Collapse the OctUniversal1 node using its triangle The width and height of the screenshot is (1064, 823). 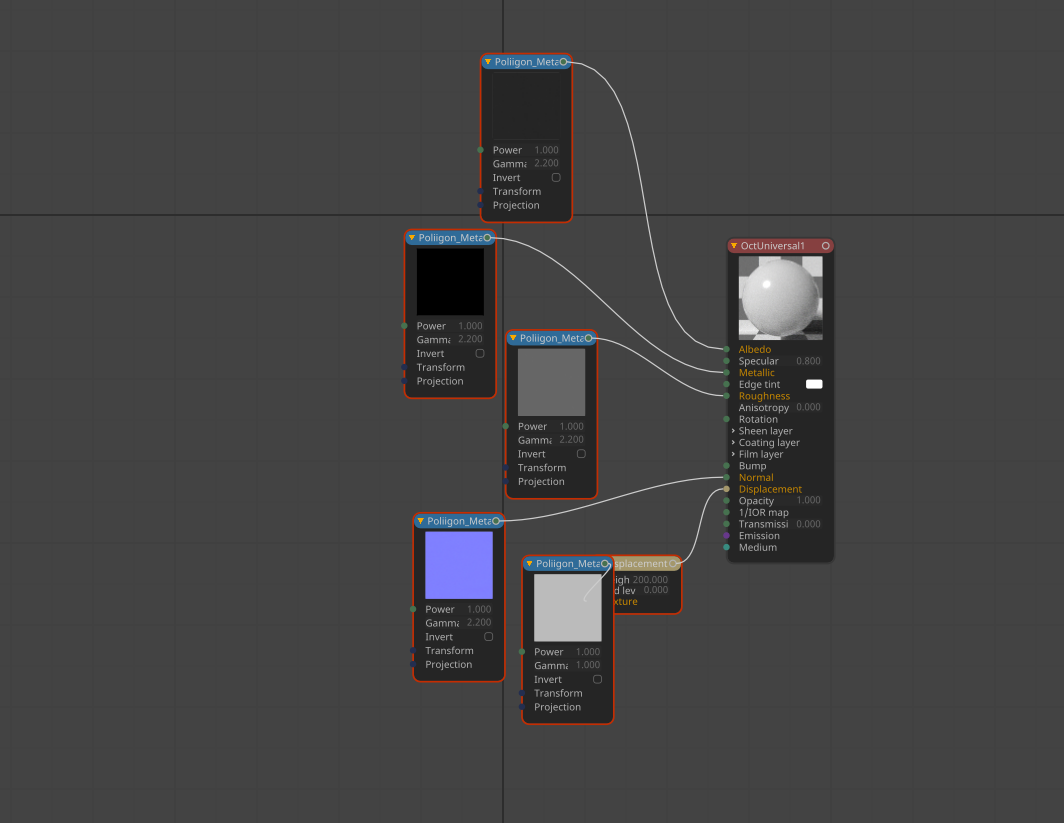coord(734,246)
